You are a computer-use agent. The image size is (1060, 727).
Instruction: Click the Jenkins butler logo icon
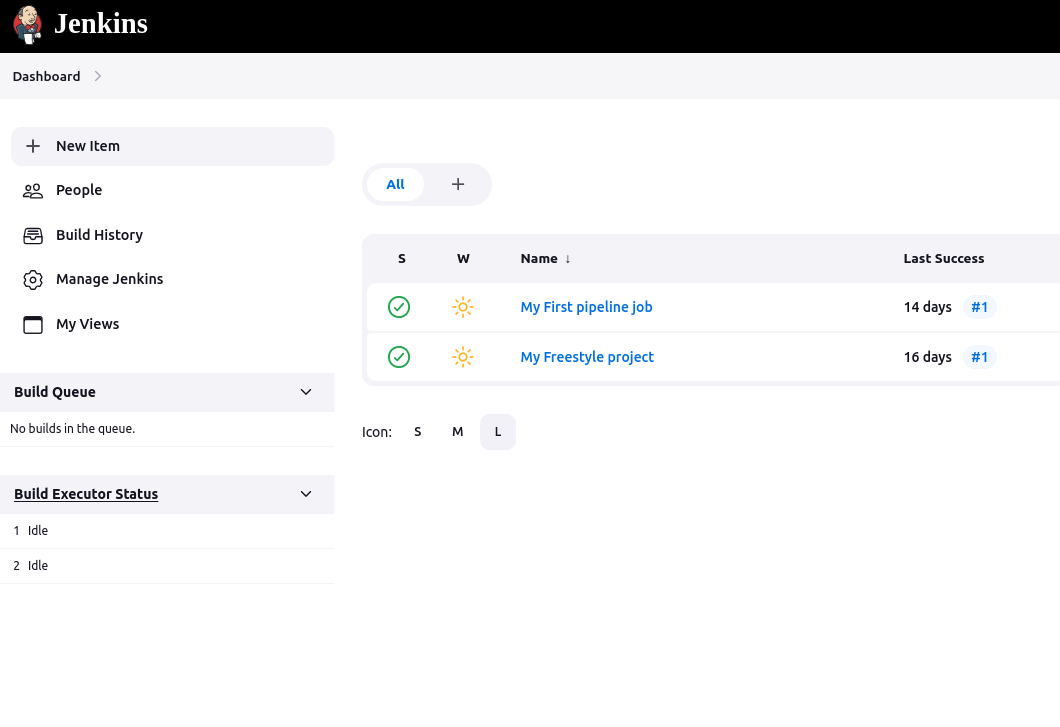(x=28, y=25)
